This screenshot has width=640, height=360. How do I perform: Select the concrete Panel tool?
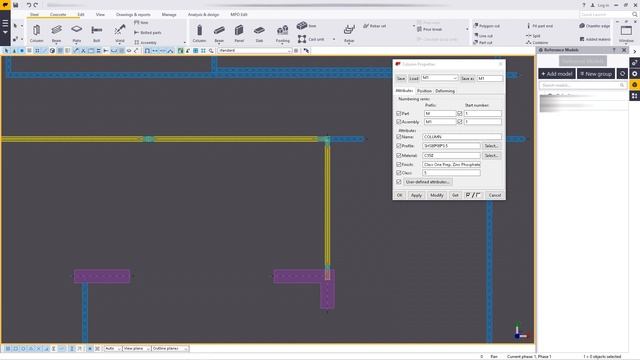tap(239, 33)
